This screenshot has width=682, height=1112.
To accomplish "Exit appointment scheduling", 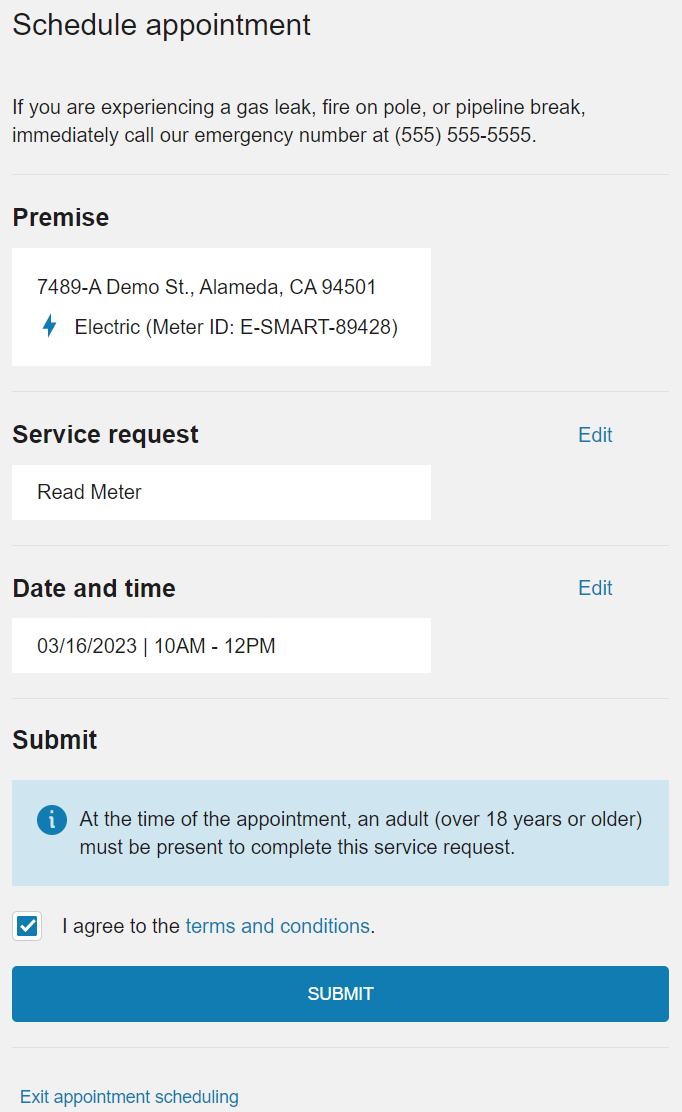I will pyautogui.click(x=128, y=1097).
